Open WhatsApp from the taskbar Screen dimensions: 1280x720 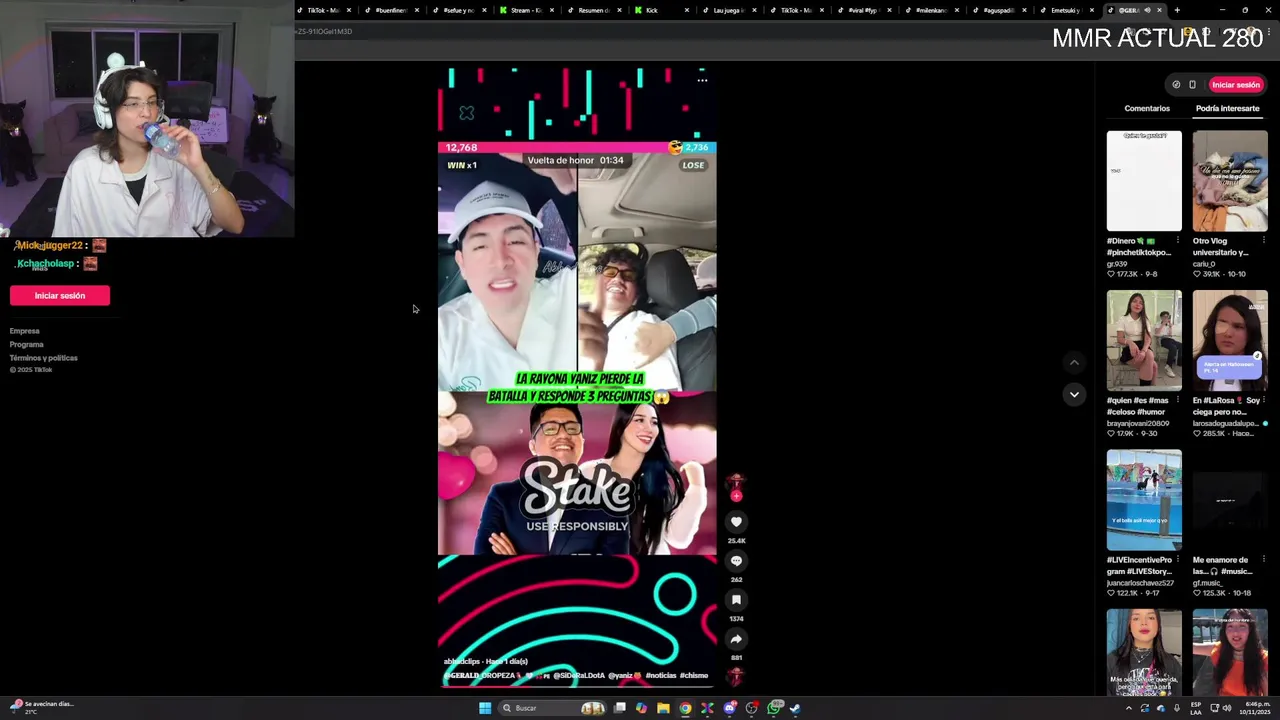(775, 708)
